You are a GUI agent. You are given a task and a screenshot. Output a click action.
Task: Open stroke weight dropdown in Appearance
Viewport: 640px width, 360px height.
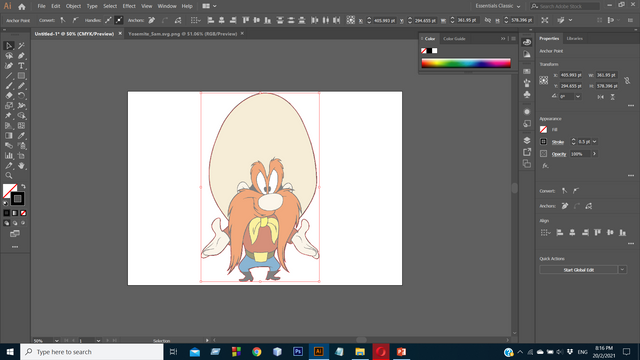(x=595, y=142)
